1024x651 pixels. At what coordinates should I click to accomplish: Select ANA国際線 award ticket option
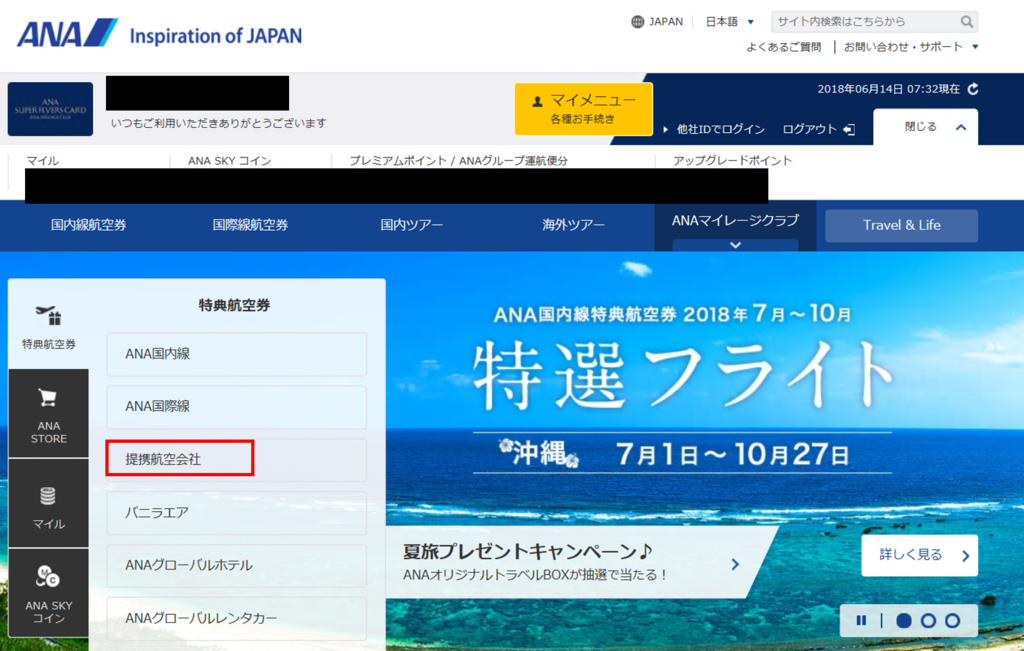[236, 407]
